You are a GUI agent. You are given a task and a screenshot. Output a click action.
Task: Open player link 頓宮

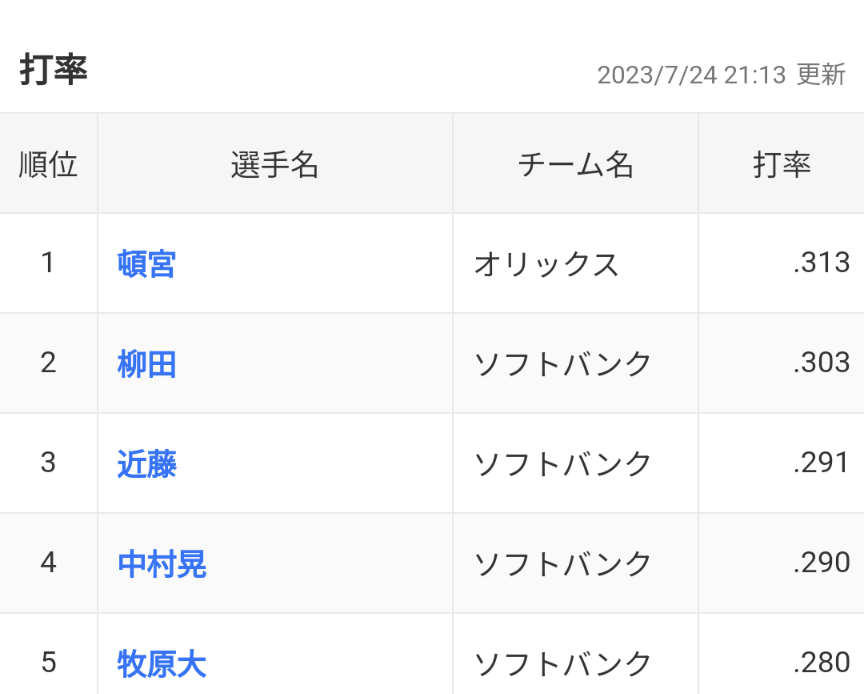(147, 264)
